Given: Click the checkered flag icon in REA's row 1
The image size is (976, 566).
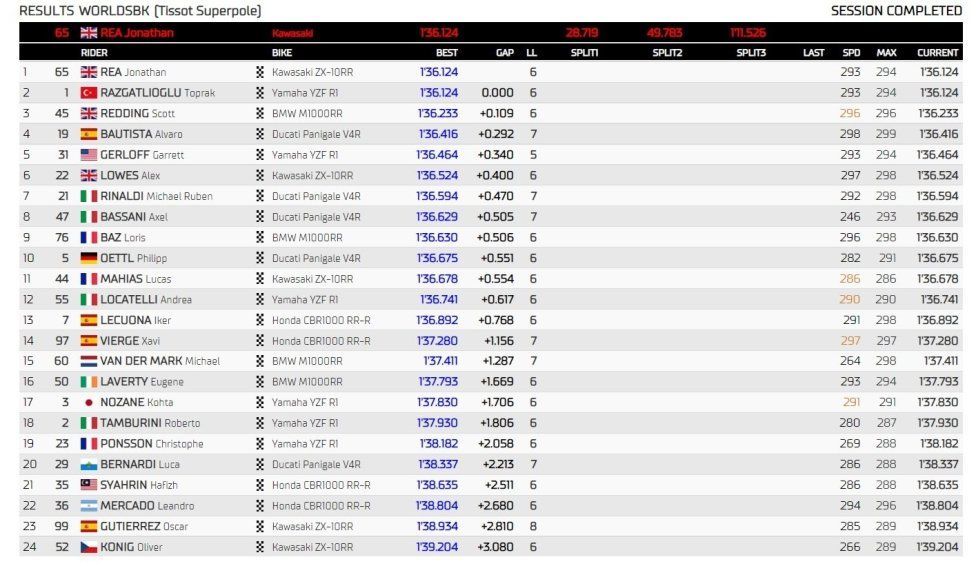Looking at the screenshot, I should 260,72.
